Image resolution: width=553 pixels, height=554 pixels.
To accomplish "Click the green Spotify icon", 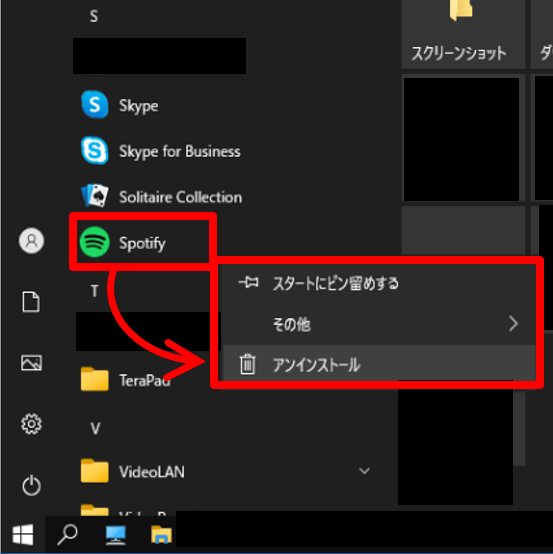I will tap(94, 242).
